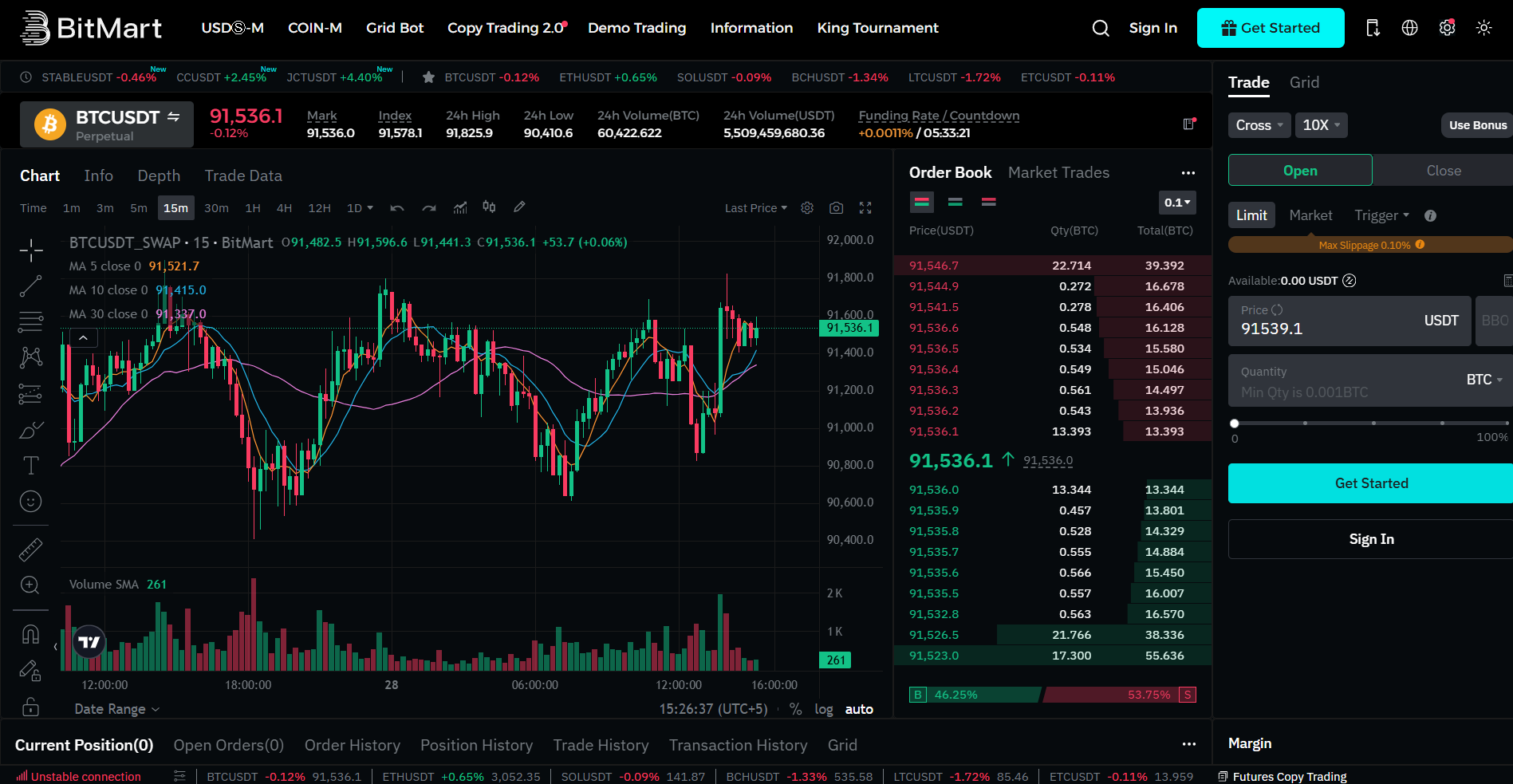This screenshot has width=1513, height=784.
Task: Expand the chart to fullscreen
Action: click(x=865, y=207)
